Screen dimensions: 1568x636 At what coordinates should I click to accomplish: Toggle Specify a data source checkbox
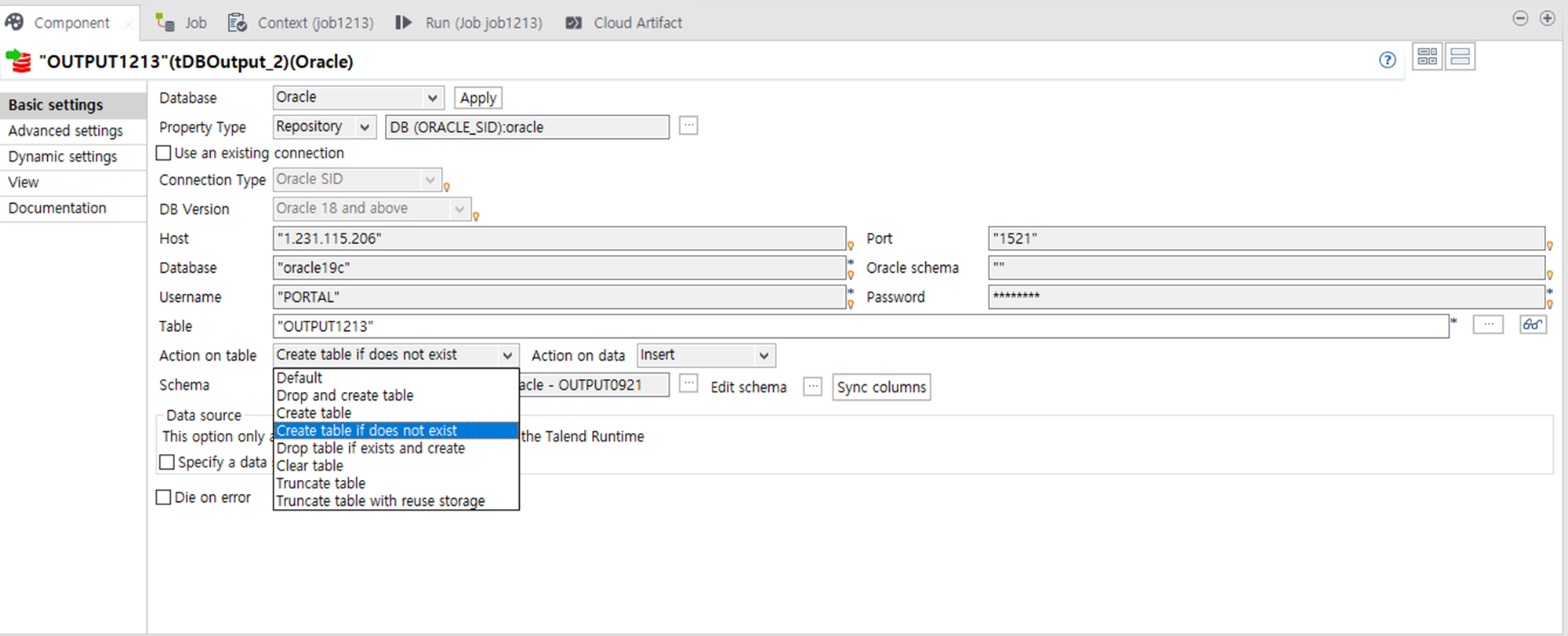click(166, 462)
